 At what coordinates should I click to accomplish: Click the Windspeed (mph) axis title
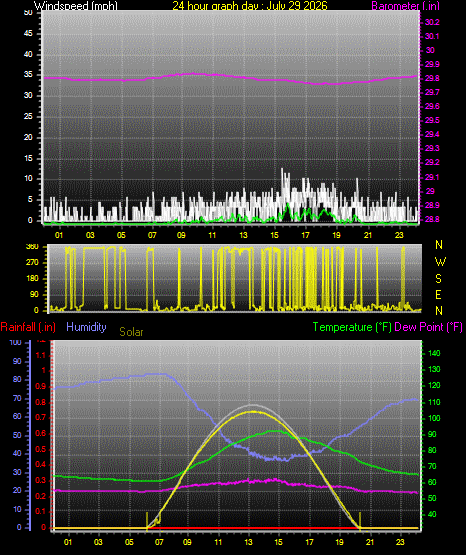coord(75,5)
